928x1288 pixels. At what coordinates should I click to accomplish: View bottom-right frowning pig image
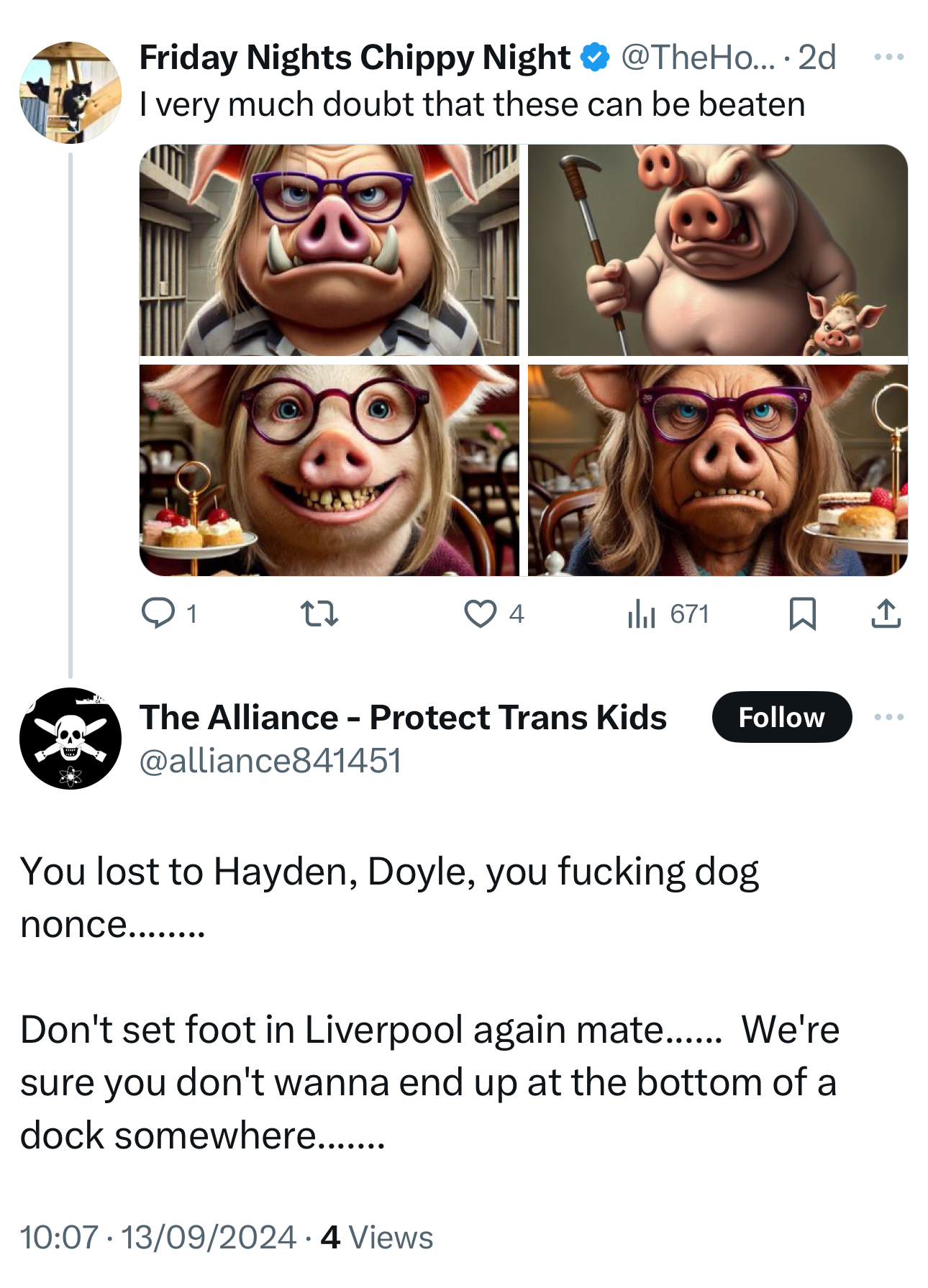[717, 470]
